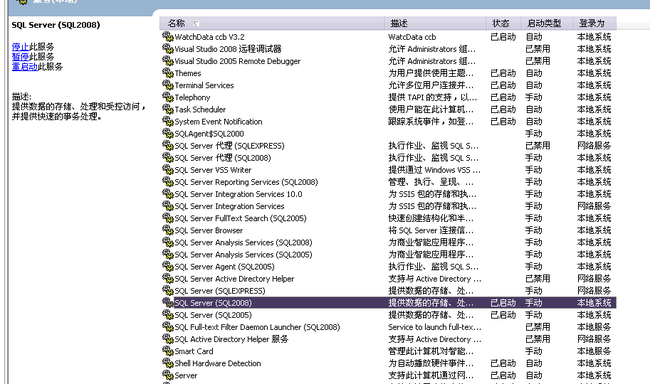Sort services by the 状态 column header
The image size is (650, 384).
click(x=504, y=23)
